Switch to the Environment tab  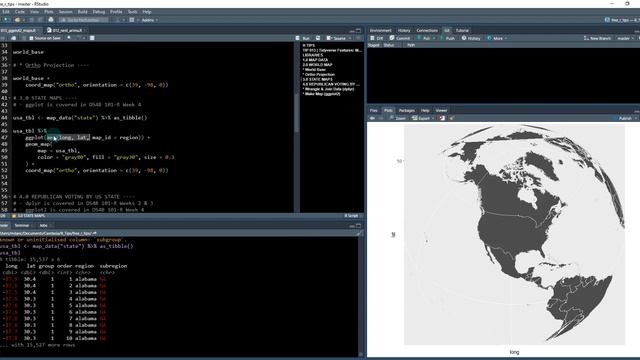coord(380,30)
